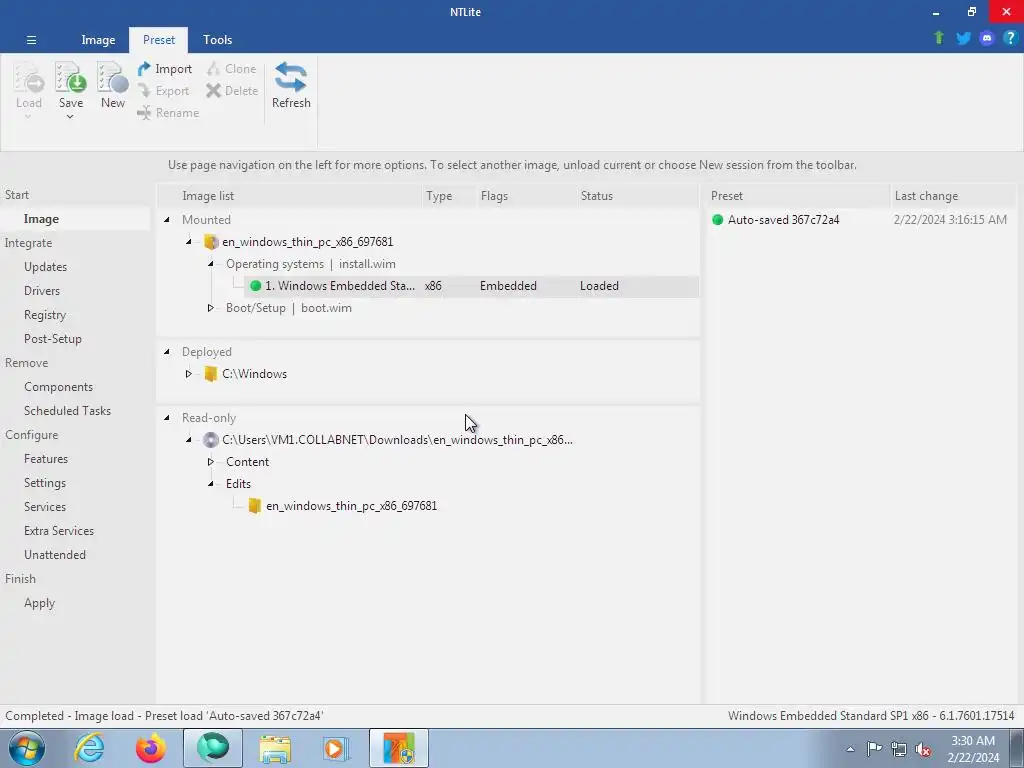The height and width of the screenshot is (768, 1024).
Task: Click Import preset button
Action: [x=165, y=69]
